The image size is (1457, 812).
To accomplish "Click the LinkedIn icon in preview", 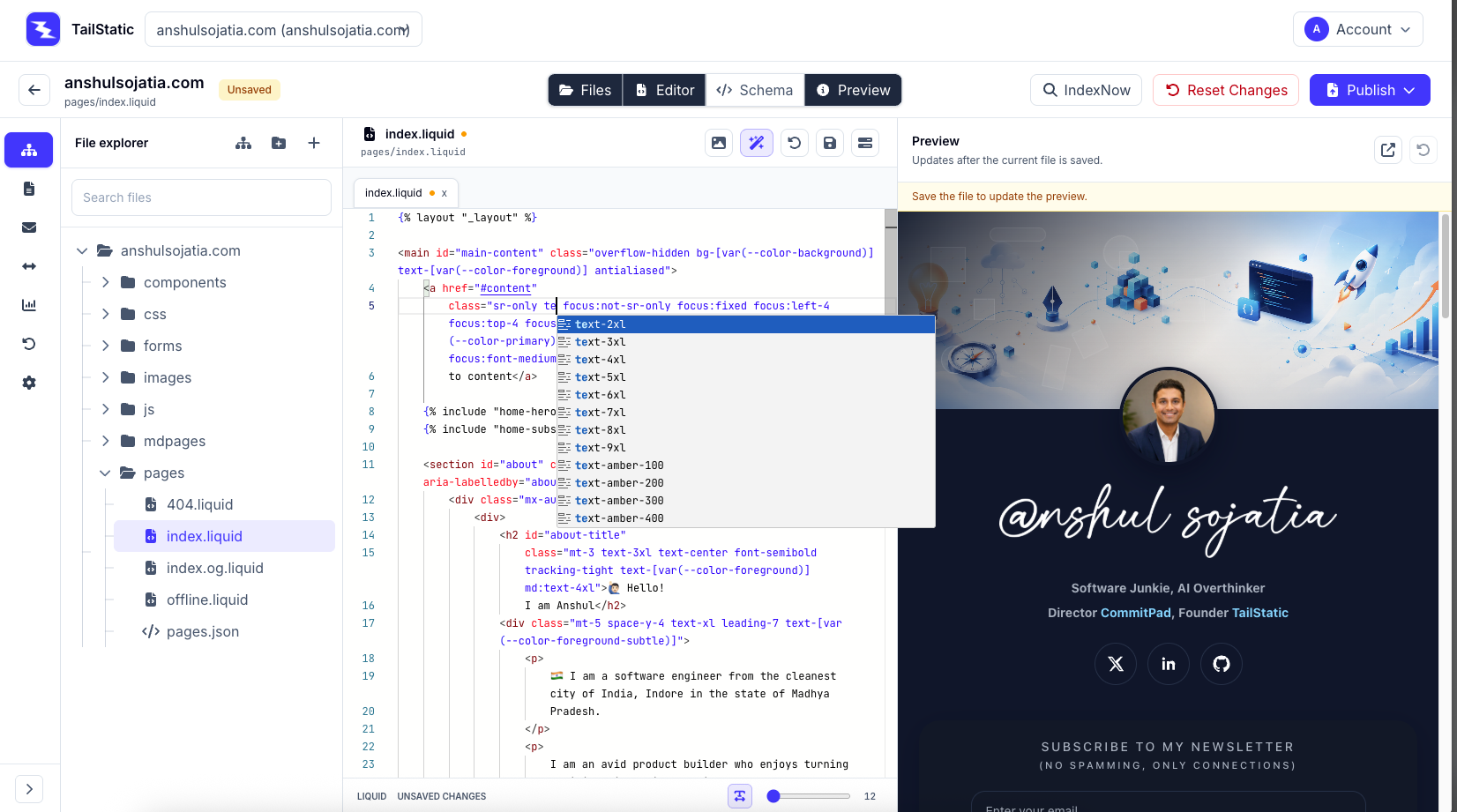I will [1169, 664].
